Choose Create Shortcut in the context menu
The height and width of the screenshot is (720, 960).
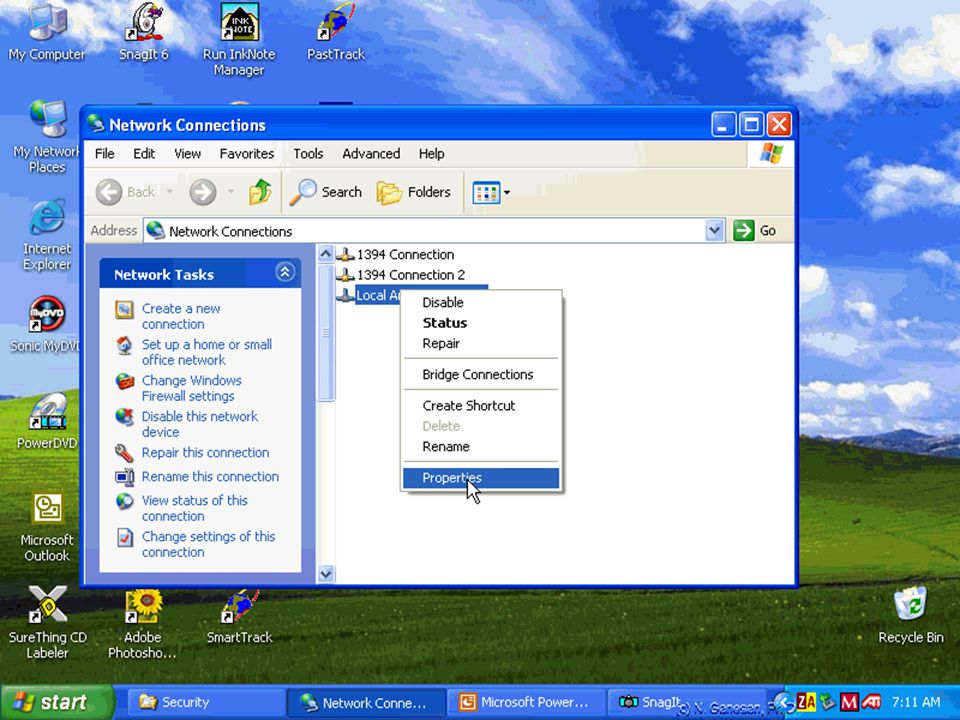pyautogui.click(x=481, y=406)
